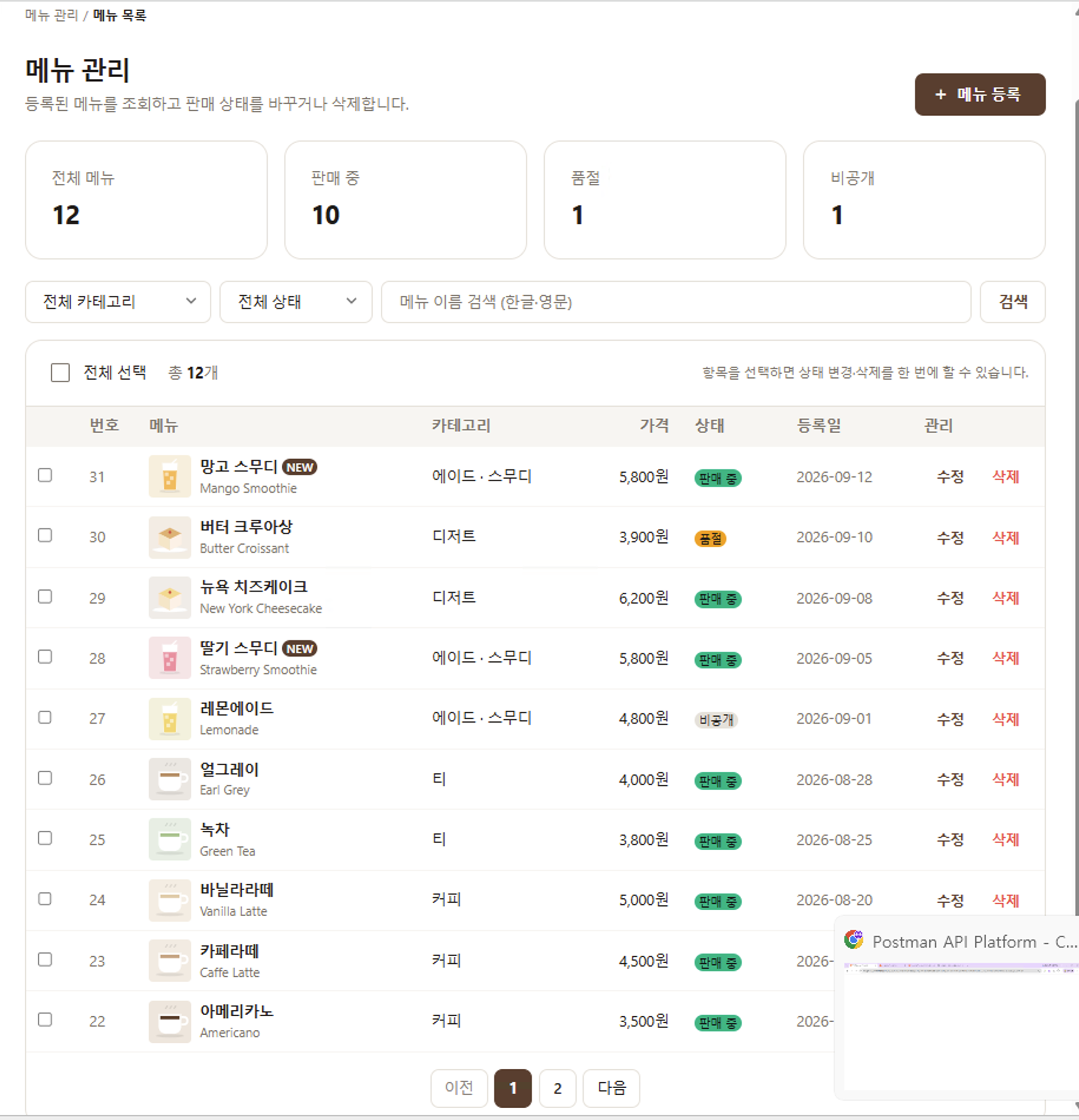Select the checkbox for row 22 아메리카노
Screen dimensions: 1079x1120
pyautogui.click(x=45, y=1020)
